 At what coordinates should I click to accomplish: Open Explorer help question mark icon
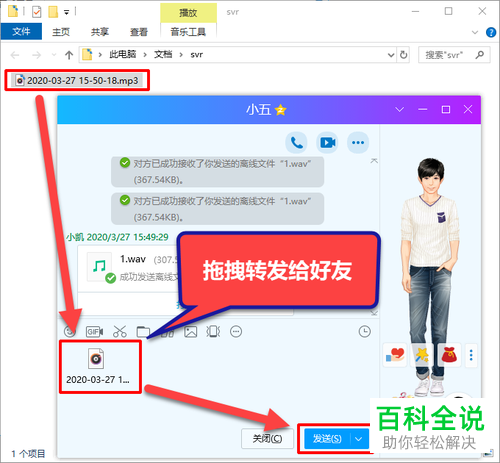tap(491, 32)
